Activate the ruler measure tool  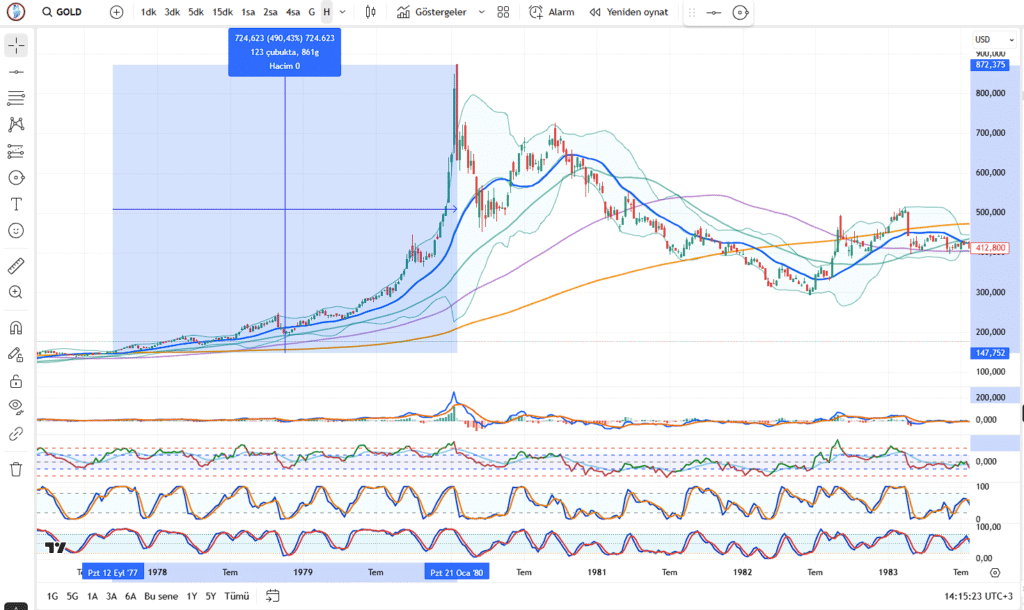pyautogui.click(x=16, y=266)
